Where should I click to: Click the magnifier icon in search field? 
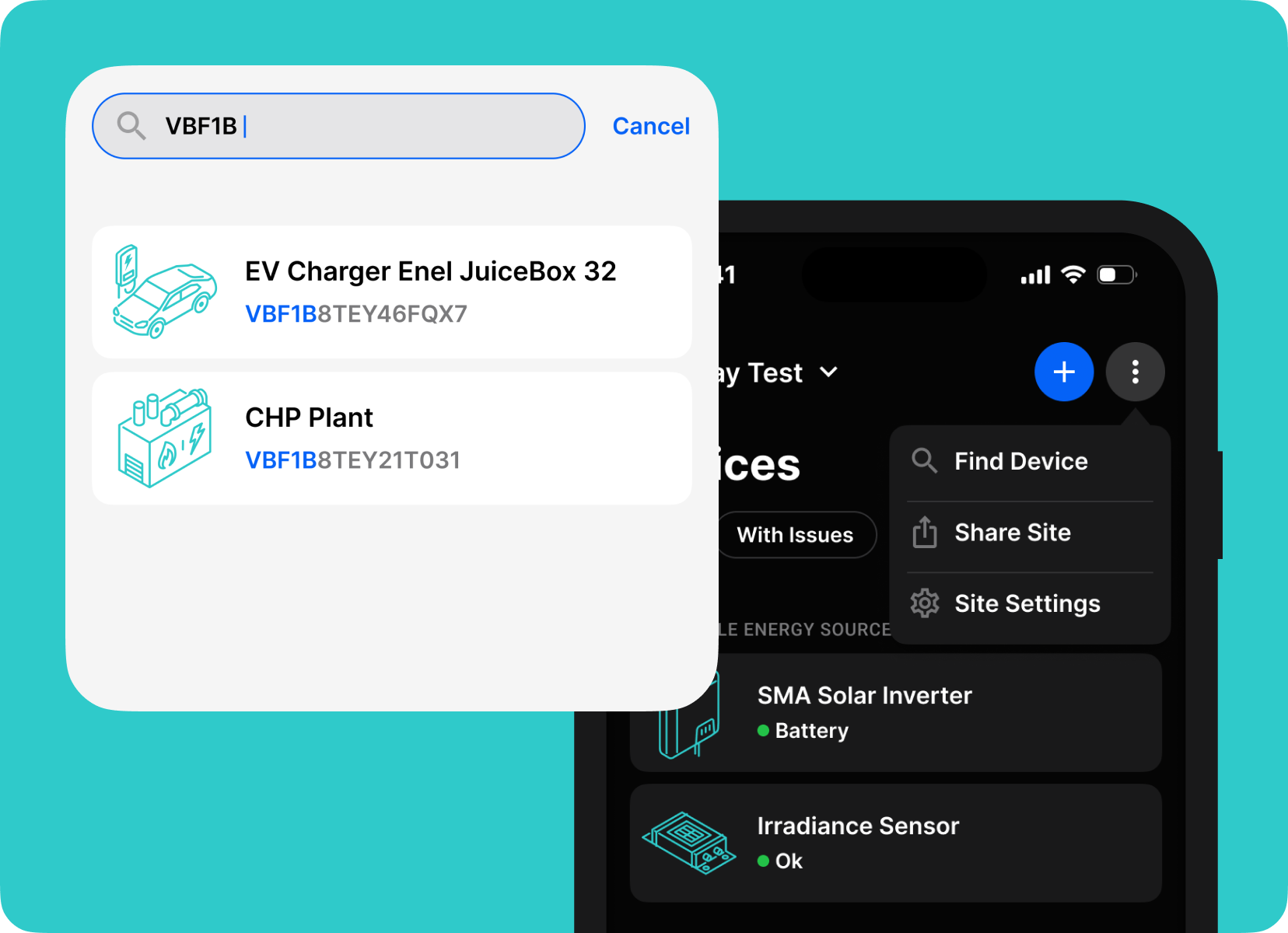point(131,125)
